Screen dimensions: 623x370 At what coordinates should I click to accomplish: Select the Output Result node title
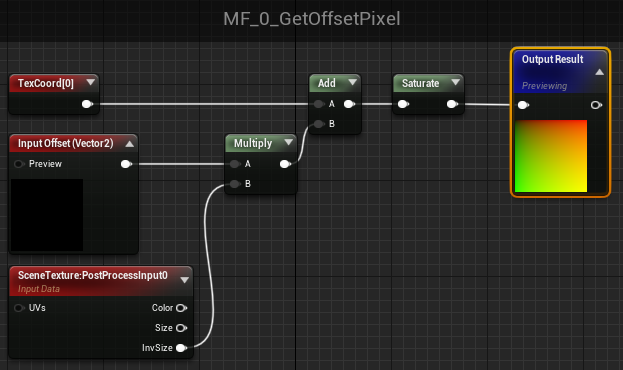tap(552, 59)
